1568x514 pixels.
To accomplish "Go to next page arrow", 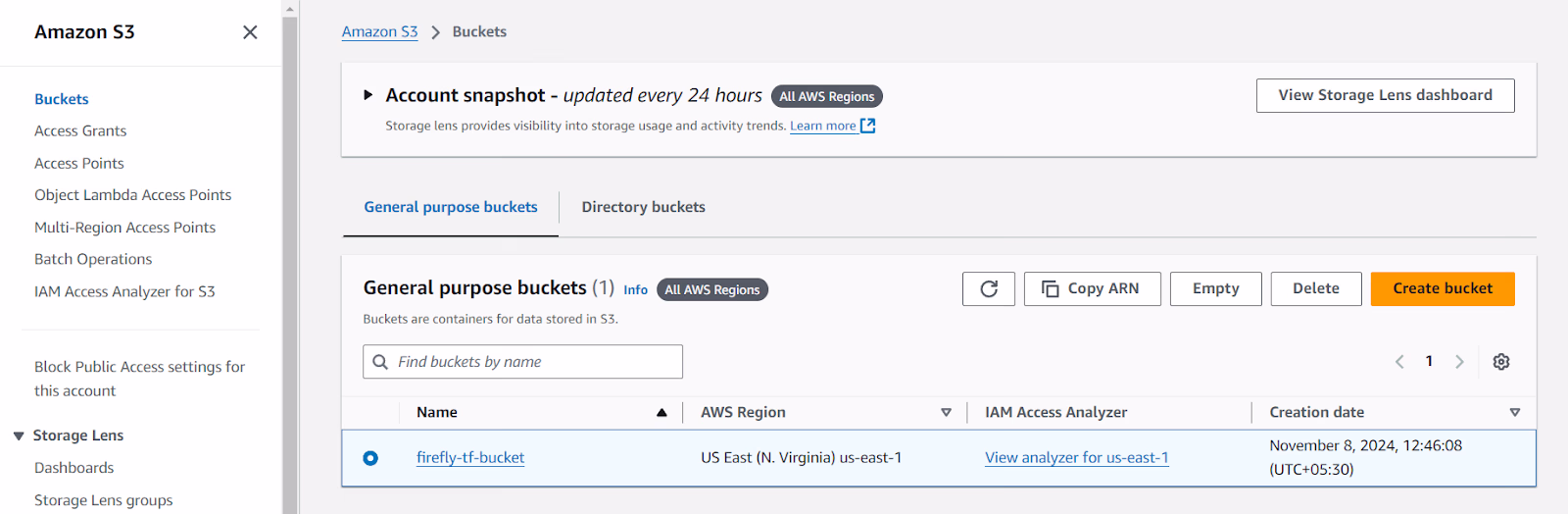I will [x=1459, y=362].
